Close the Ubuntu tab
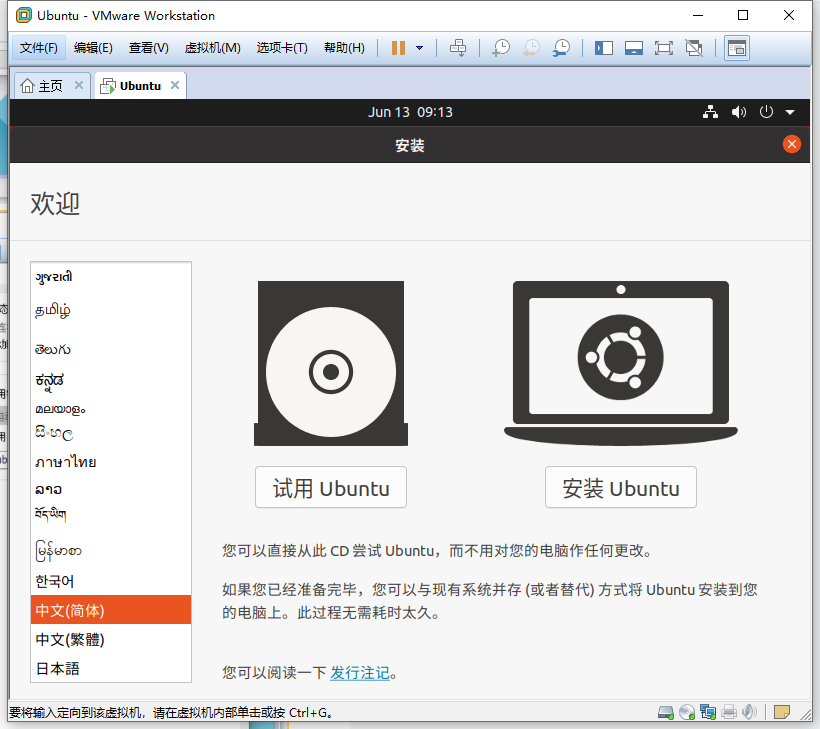Viewport: 820px width, 729px height. pos(175,85)
